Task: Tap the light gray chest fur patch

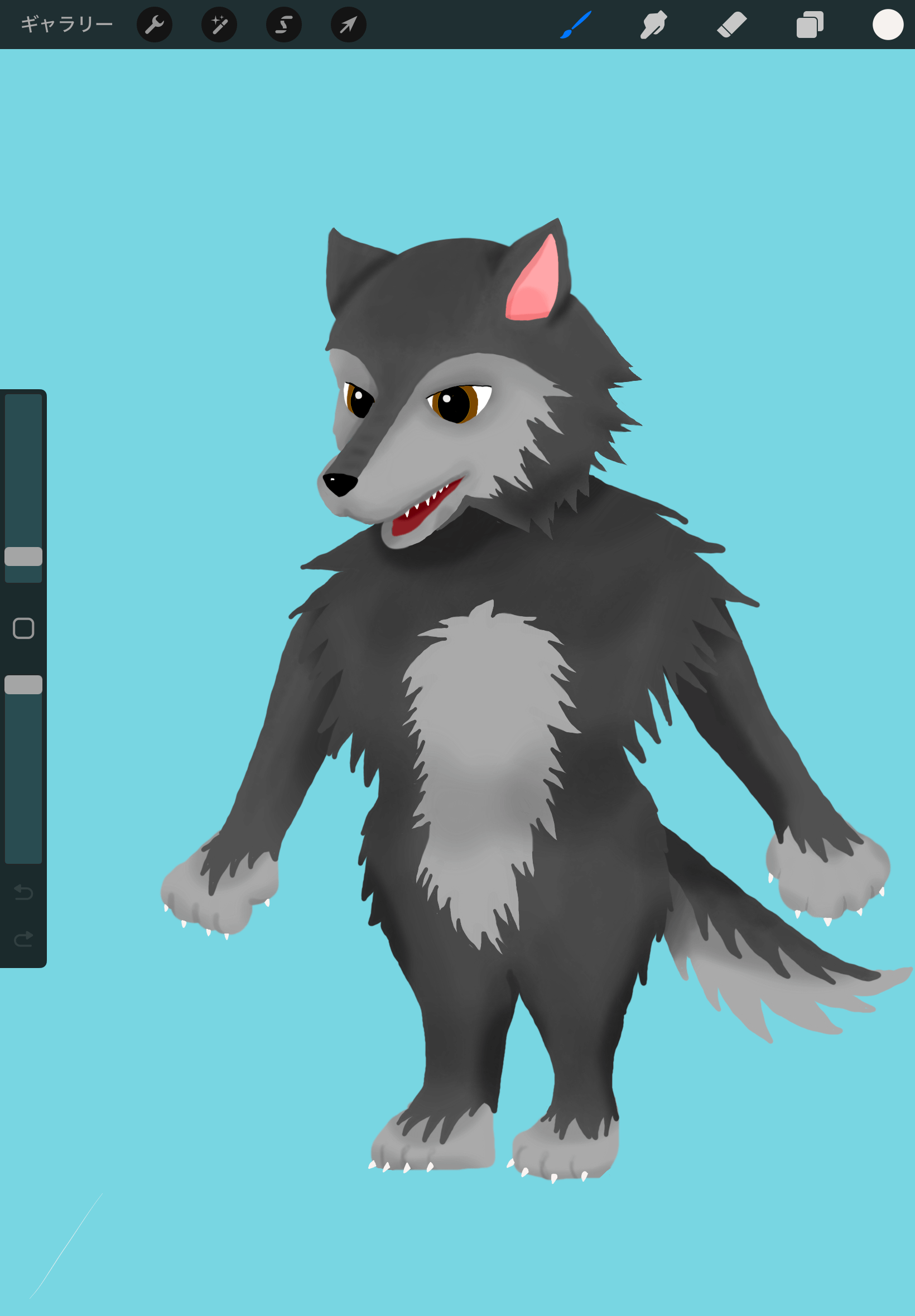Action: [x=484, y=745]
